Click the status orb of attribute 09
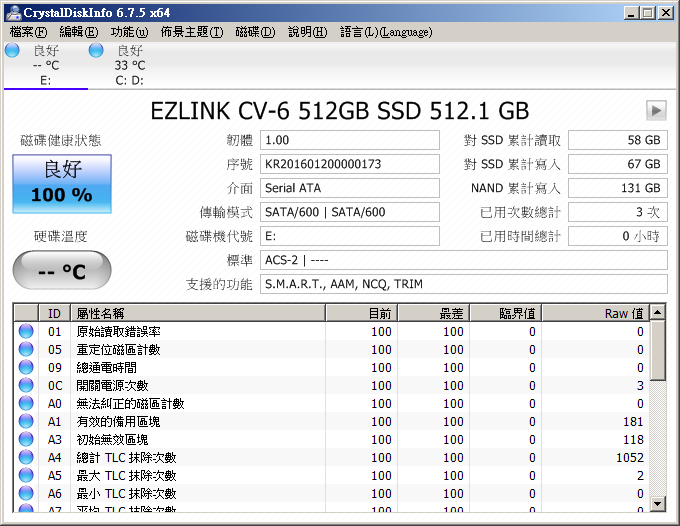Screen dimensions: 680x526 pos(26,367)
